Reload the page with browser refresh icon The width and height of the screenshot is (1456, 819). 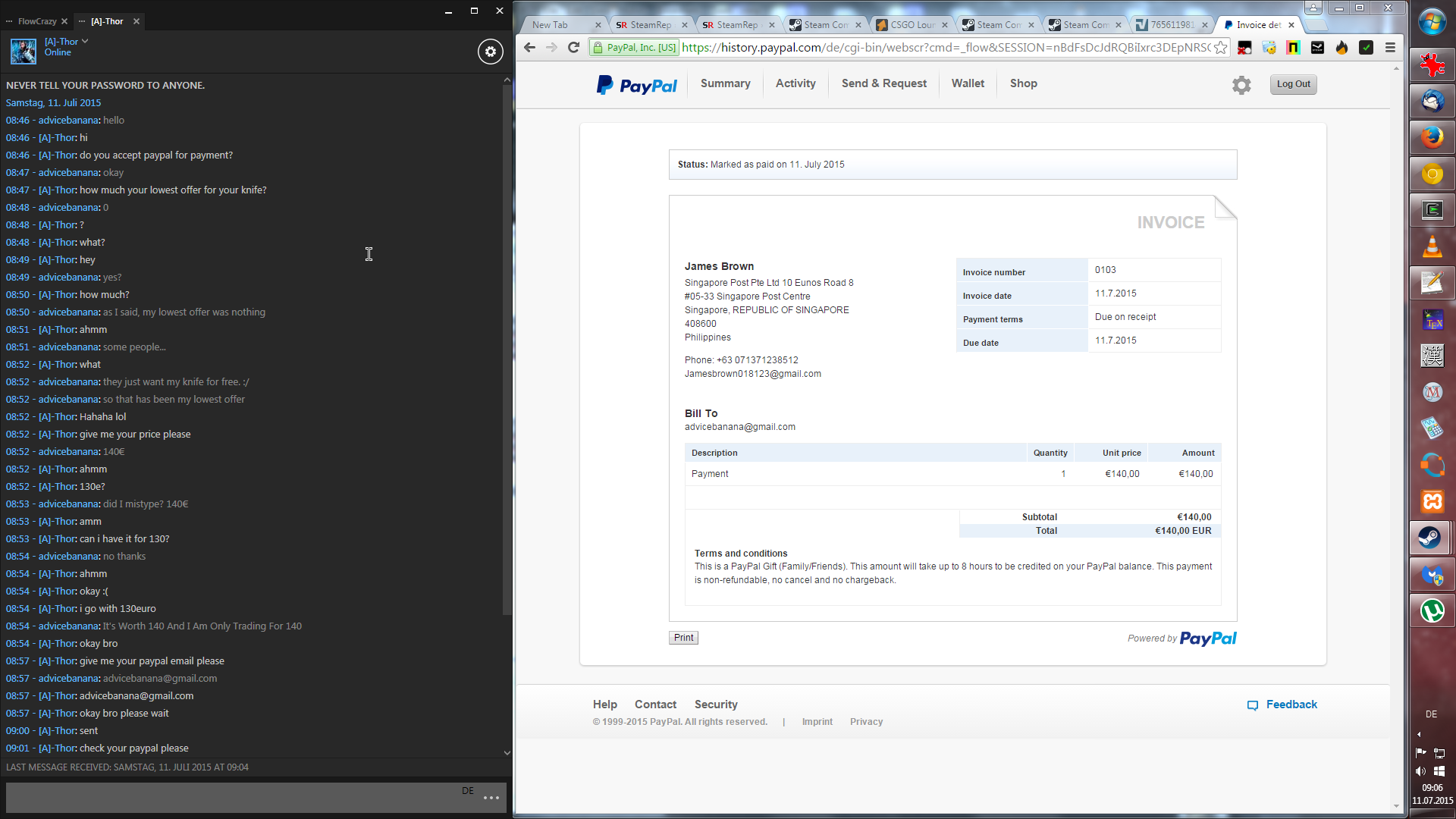574,48
